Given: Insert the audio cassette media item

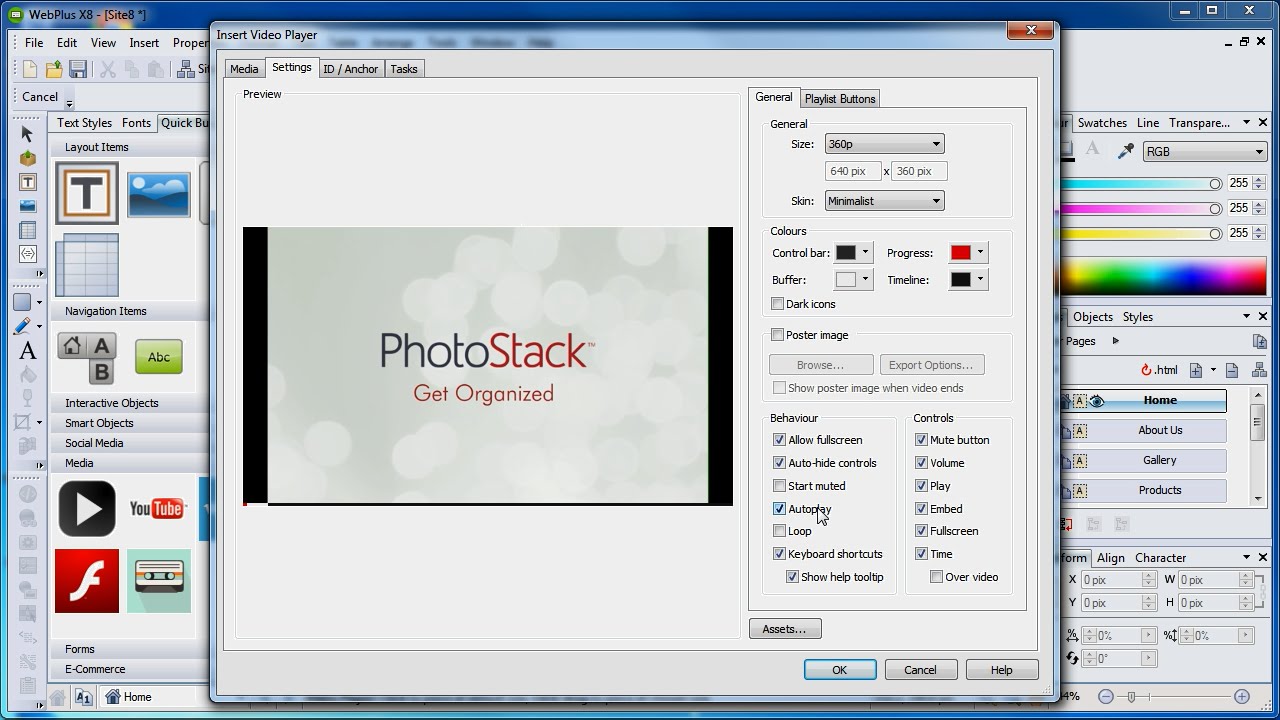Looking at the screenshot, I should coord(159,580).
